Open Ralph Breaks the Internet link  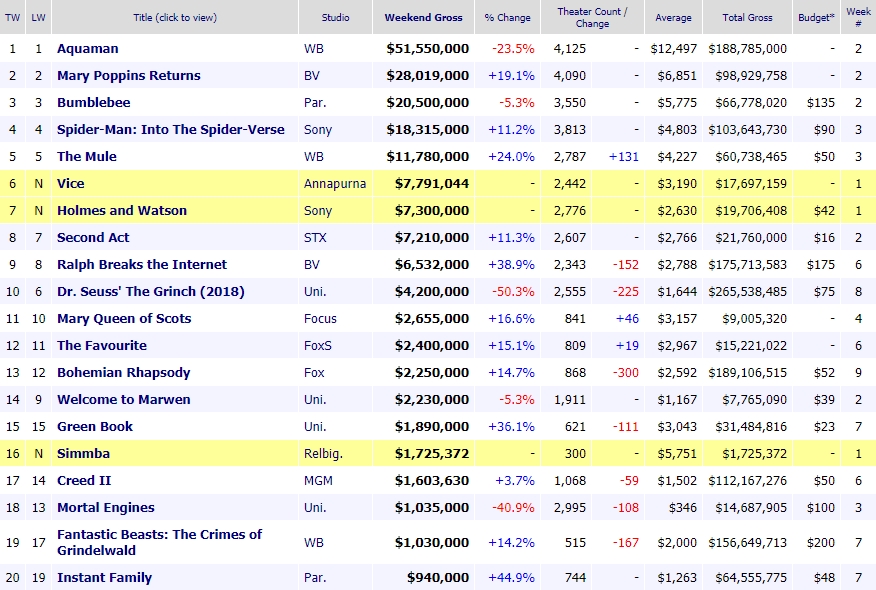click(141, 265)
